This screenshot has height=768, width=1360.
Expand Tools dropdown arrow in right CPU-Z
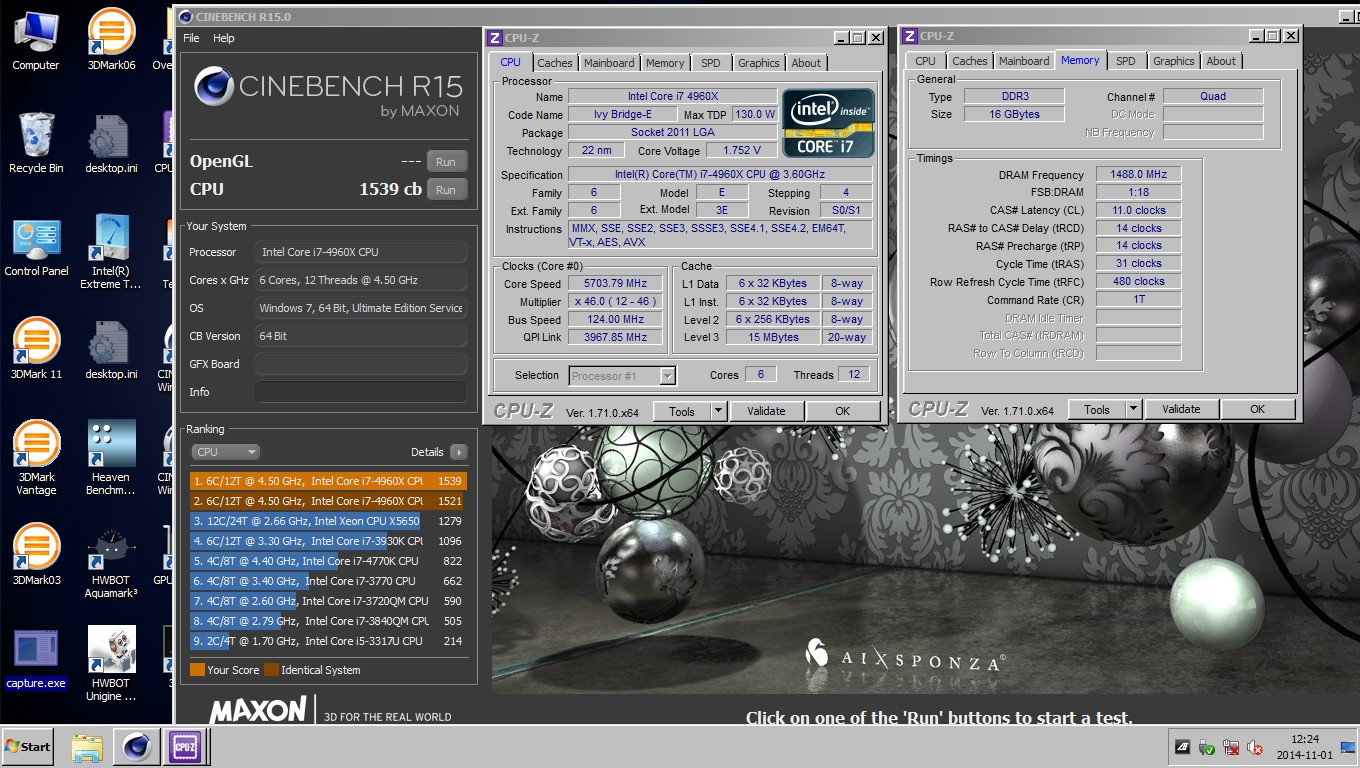1133,409
